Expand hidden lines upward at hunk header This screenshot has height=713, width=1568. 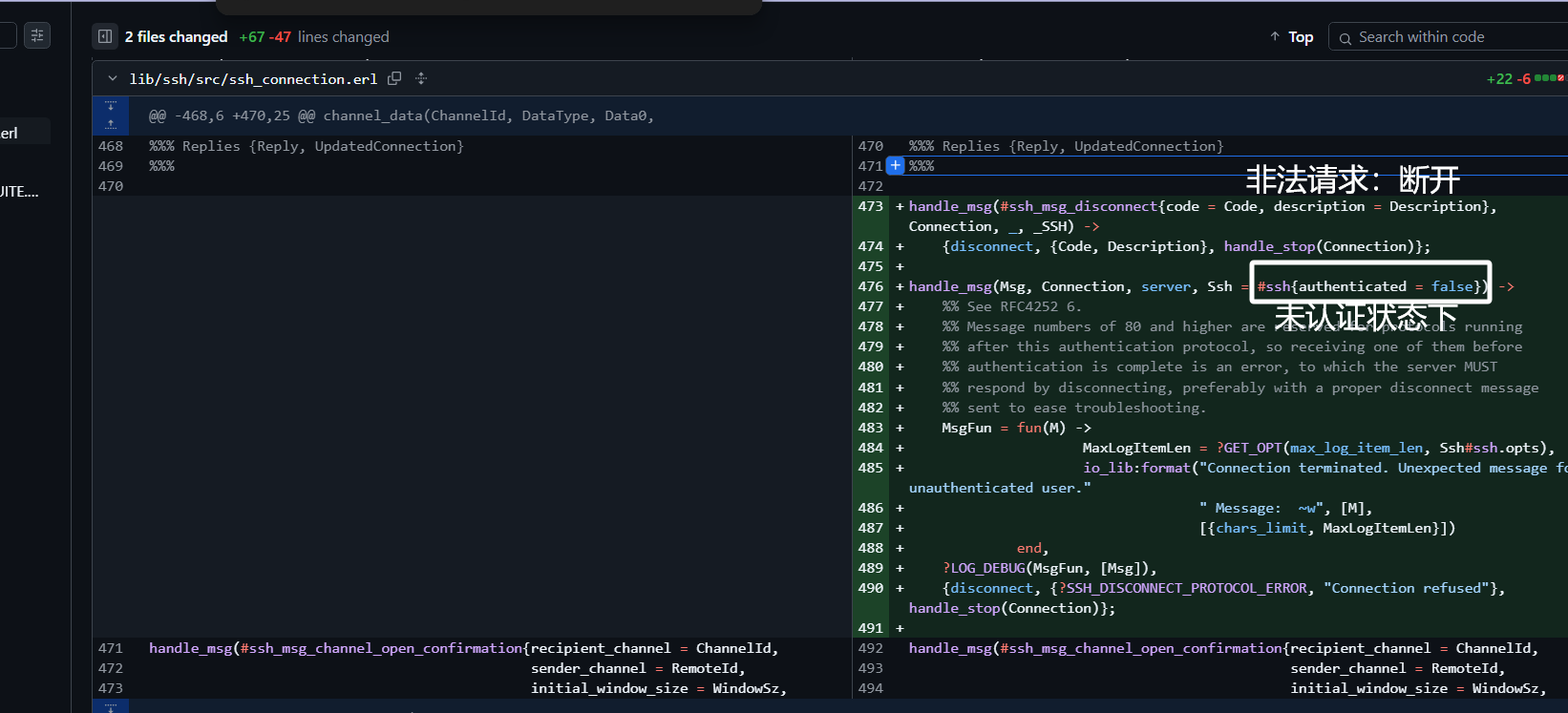pyautogui.click(x=111, y=124)
